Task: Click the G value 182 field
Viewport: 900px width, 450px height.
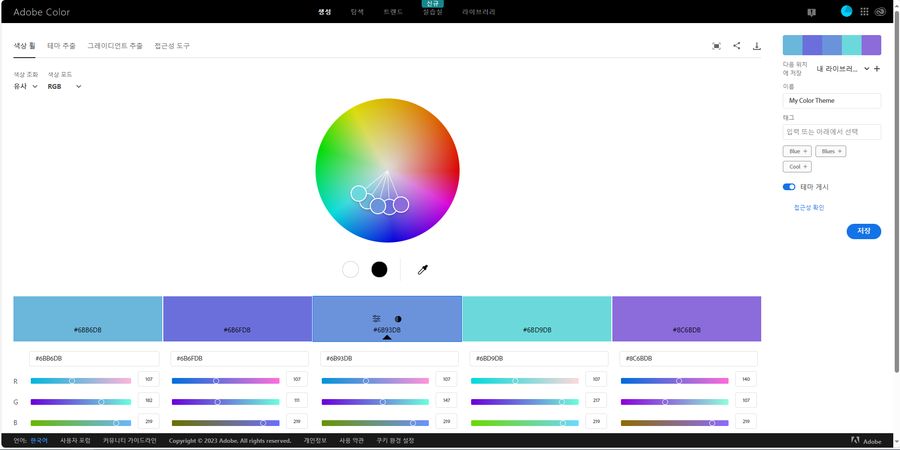Action: click(x=149, y=401)
